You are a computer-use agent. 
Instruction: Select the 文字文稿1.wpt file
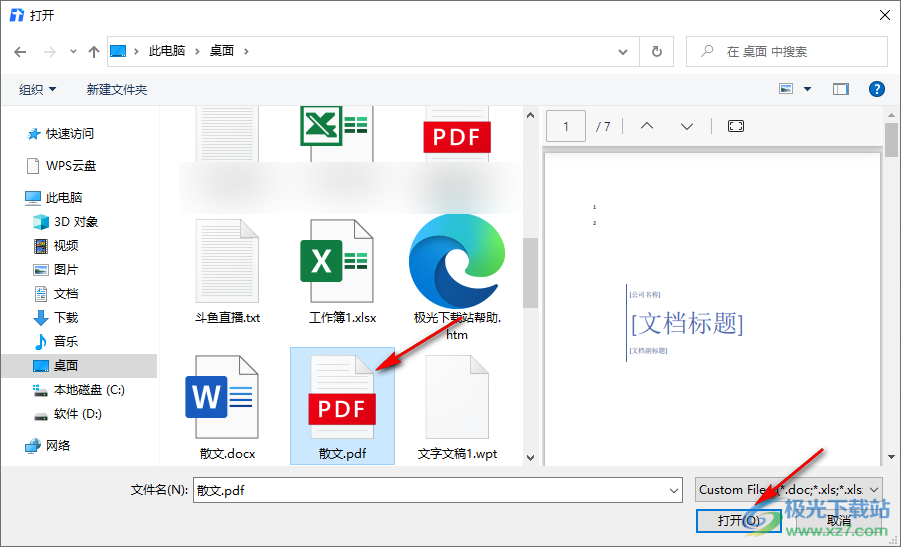coord(457,408)
